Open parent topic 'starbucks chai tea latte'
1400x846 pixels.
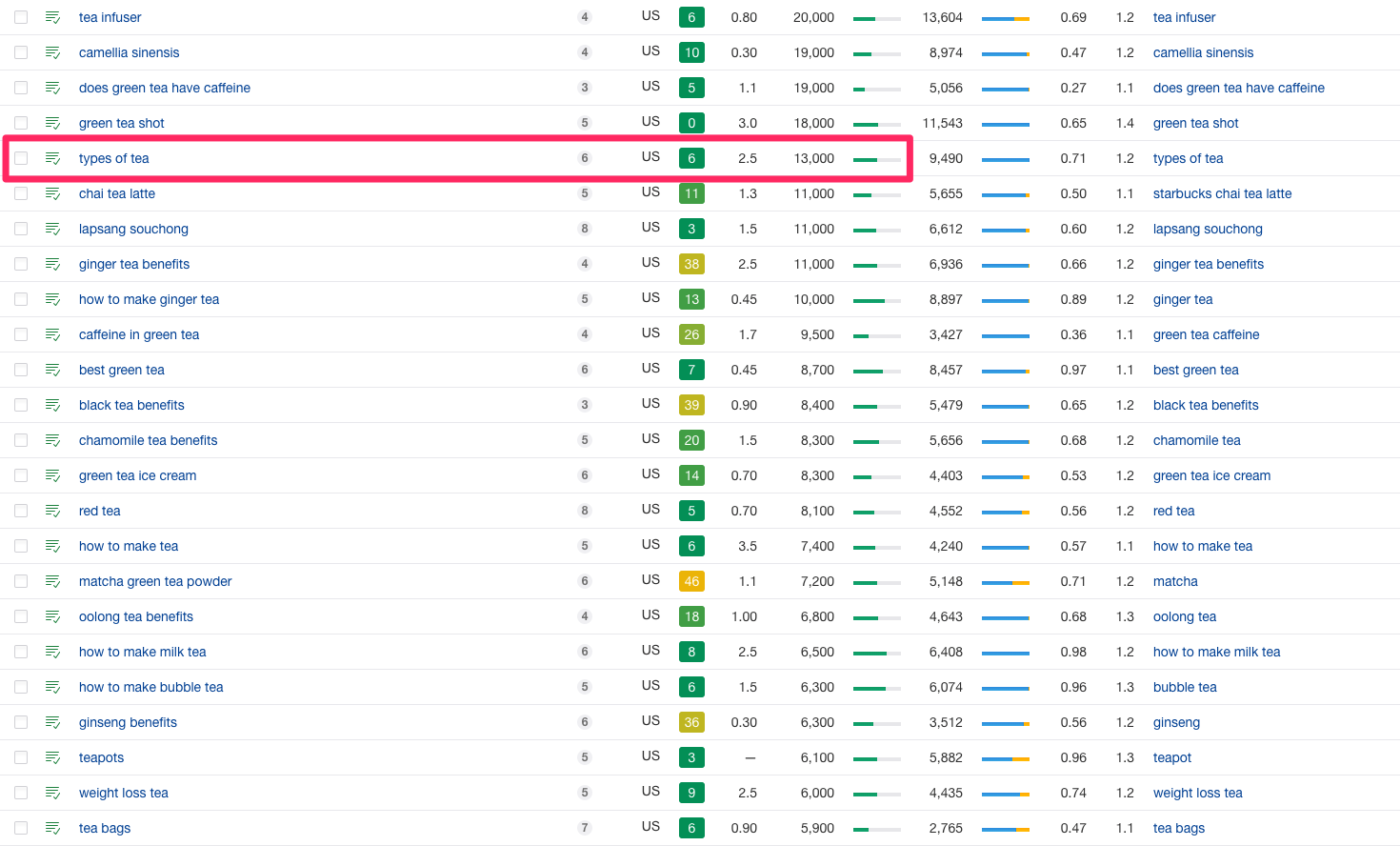[x=1222, y=193]
